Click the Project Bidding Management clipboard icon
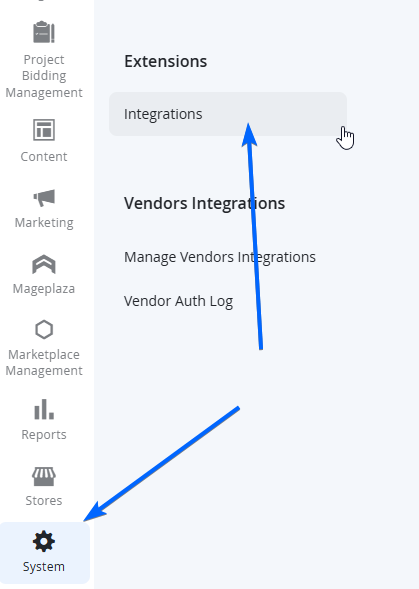This screenshot has height=589, width=419. pyautogui.click(x=44, y=32)
